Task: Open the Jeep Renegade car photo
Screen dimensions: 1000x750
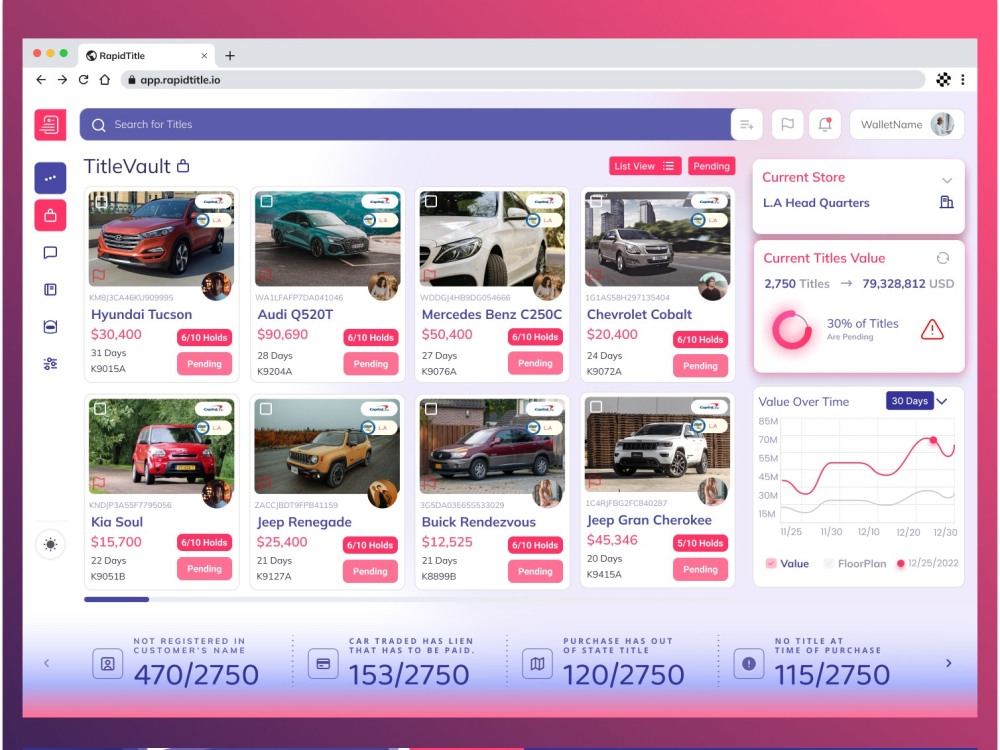Action: point(327,446)
